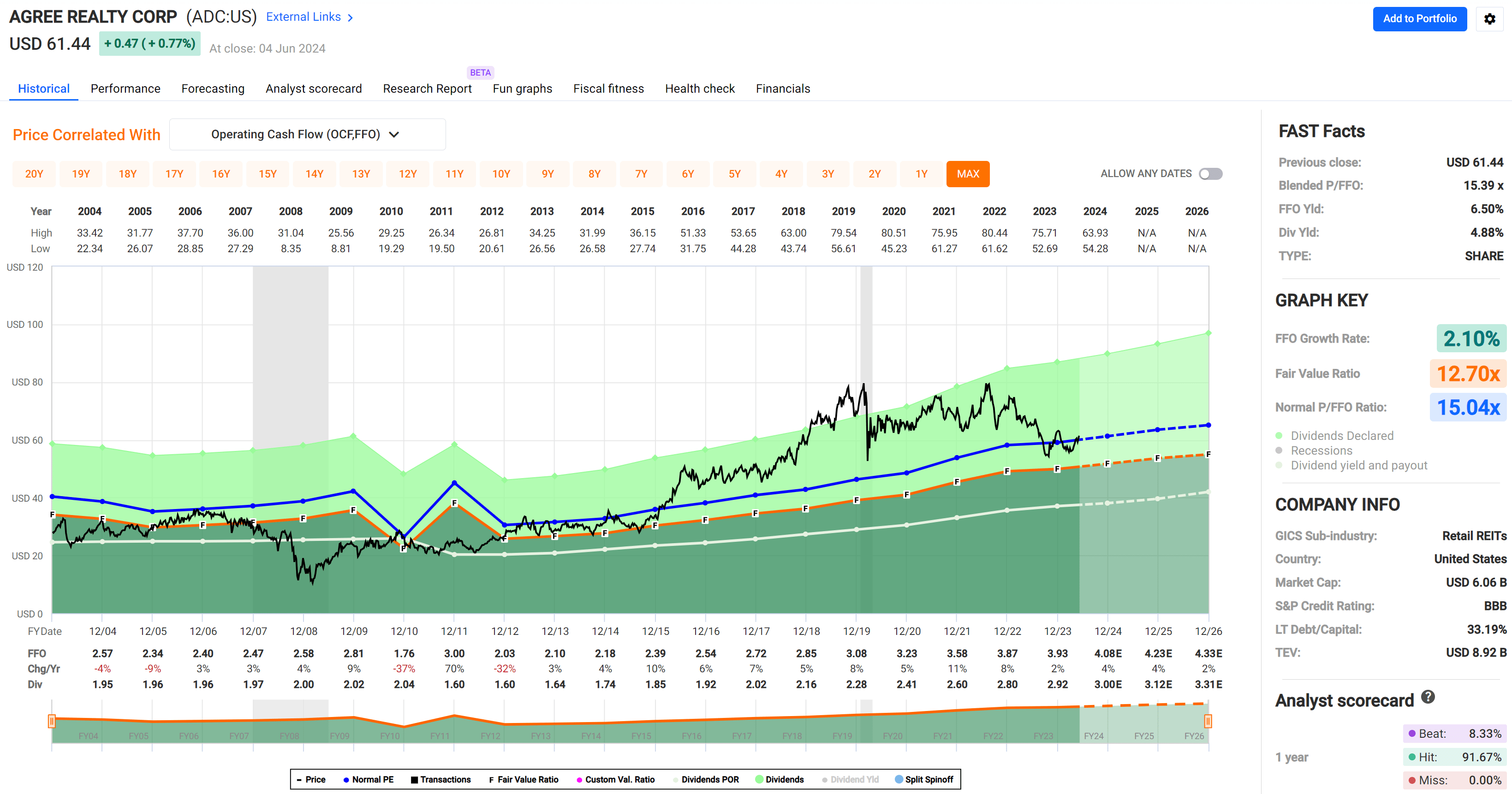Toggle Transactions in the chart legend
The width and height of the screenshot is (1512, 794).
click(x=440, y=779)
